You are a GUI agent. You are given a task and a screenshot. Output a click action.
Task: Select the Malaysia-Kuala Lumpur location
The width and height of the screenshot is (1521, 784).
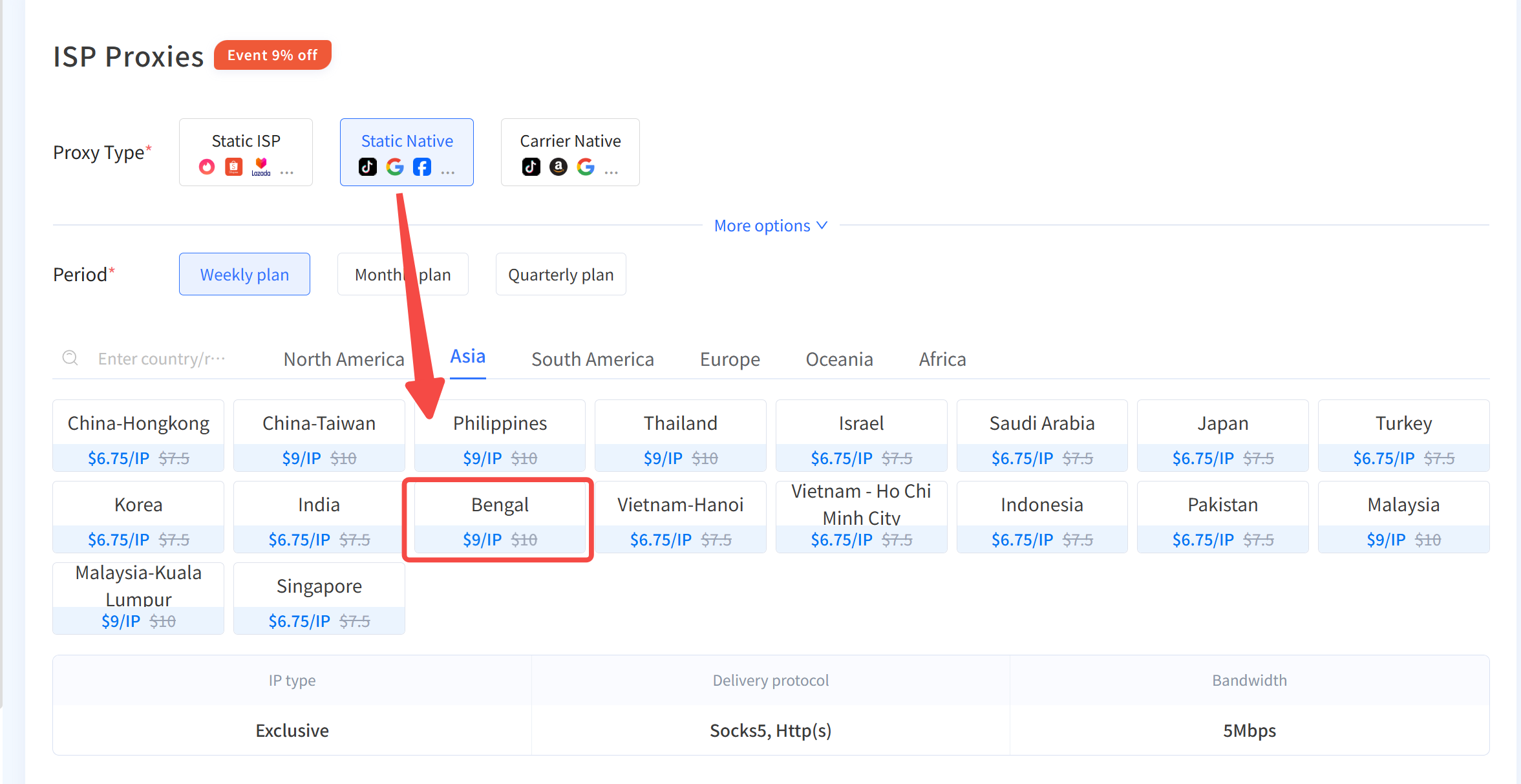tap(138, 599)
